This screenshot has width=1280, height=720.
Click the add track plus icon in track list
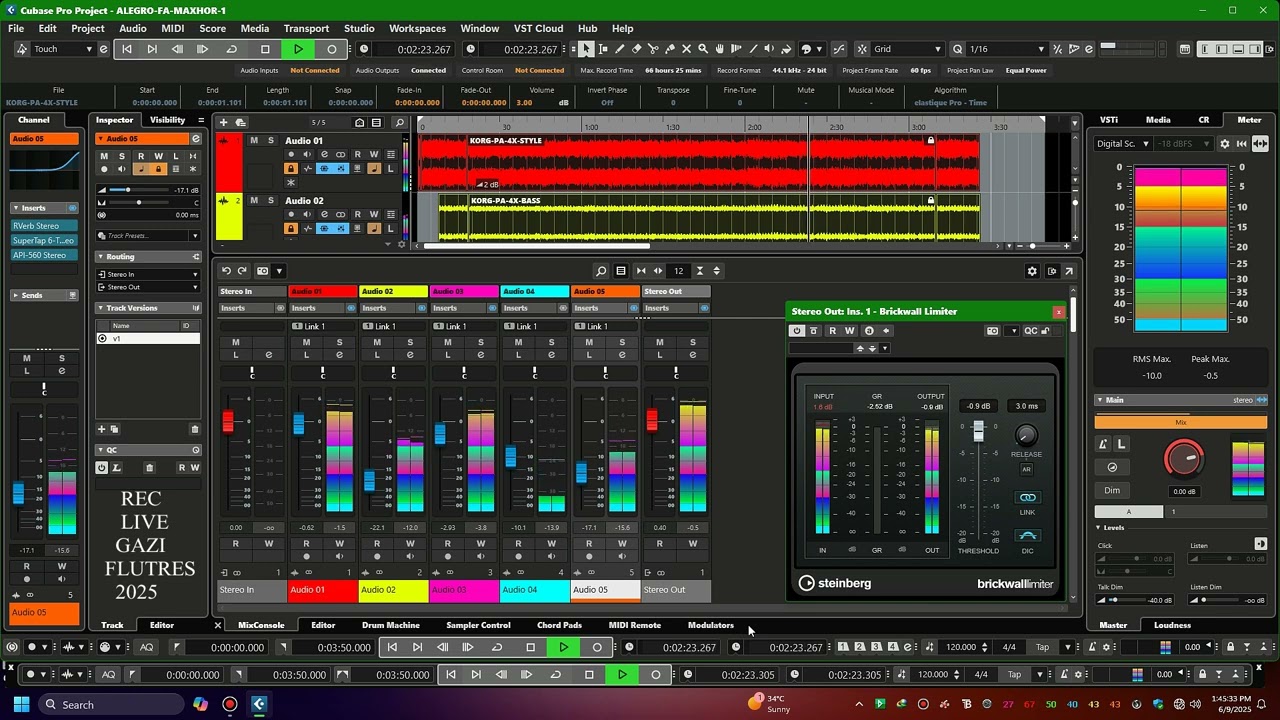click(223, 123)
